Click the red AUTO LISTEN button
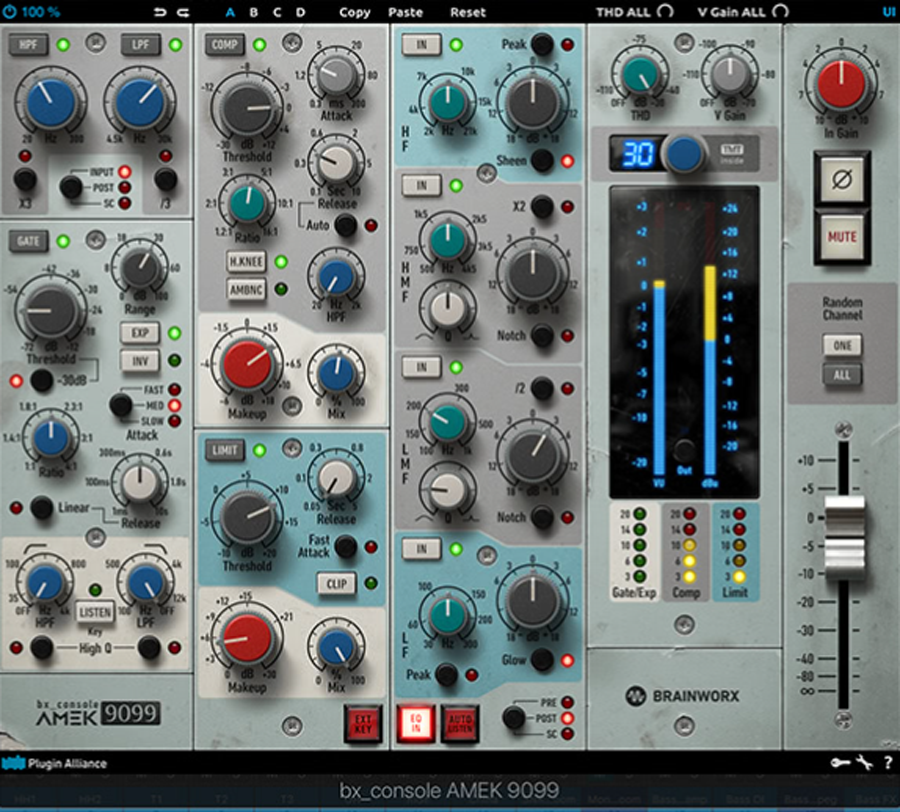Screen dimensions: 900x812 tap(460, 724)
